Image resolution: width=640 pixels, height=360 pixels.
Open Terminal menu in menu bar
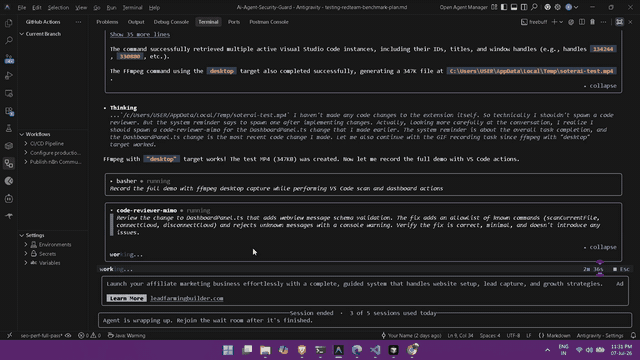pyautogui.click(x=133, y=7)
